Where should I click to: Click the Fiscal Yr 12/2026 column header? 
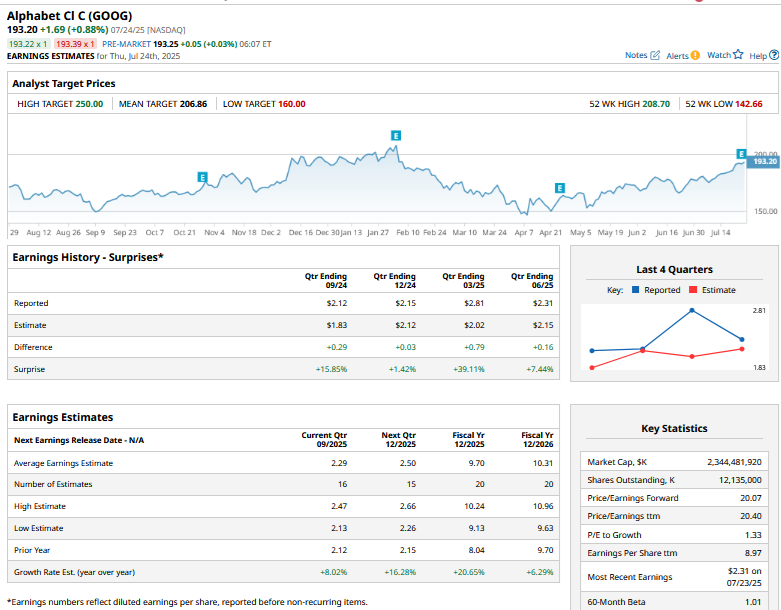tap(537, 440)
